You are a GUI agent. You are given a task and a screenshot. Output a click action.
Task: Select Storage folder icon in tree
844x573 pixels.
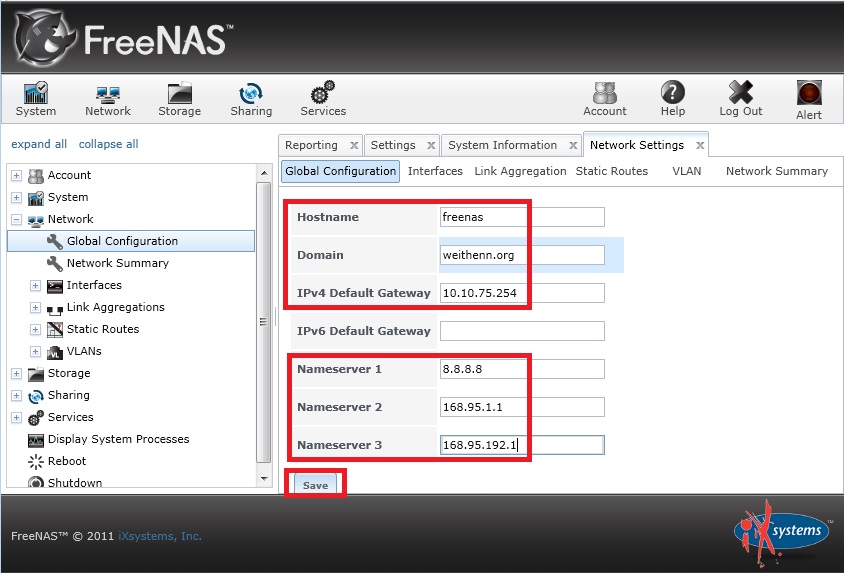point(36,373)
